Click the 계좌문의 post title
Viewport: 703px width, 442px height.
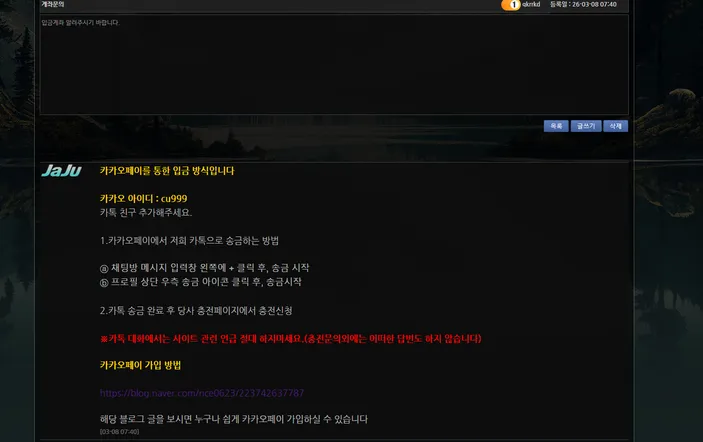53,4
